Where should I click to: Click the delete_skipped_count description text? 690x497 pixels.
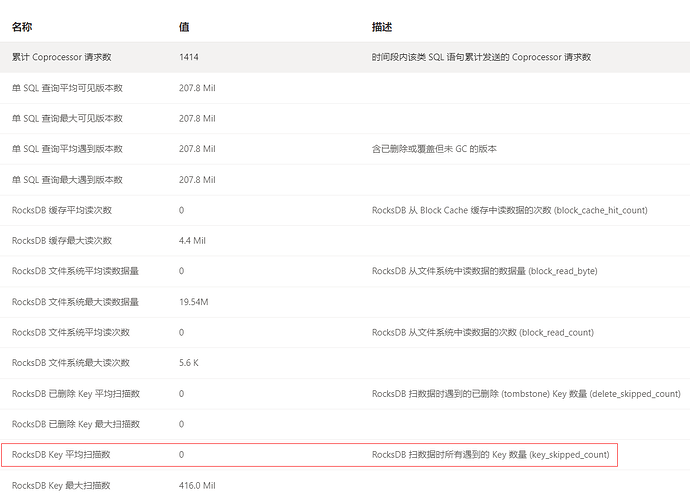[526, 394]
